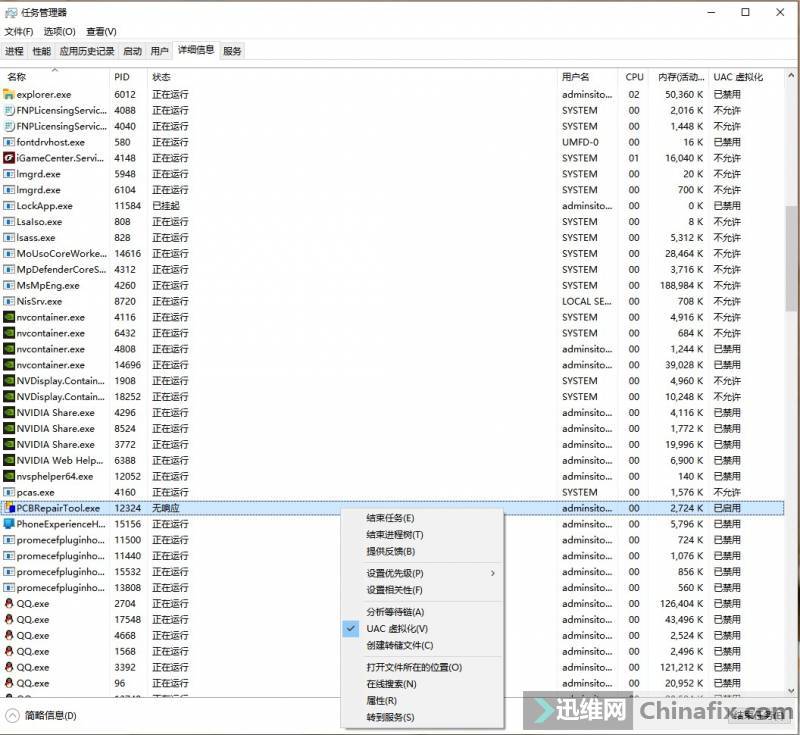Click the MsMpEng.exe process icon
The height and width of the screenshot is (735, 800).
pyautogui.click(x=9, y=286)
